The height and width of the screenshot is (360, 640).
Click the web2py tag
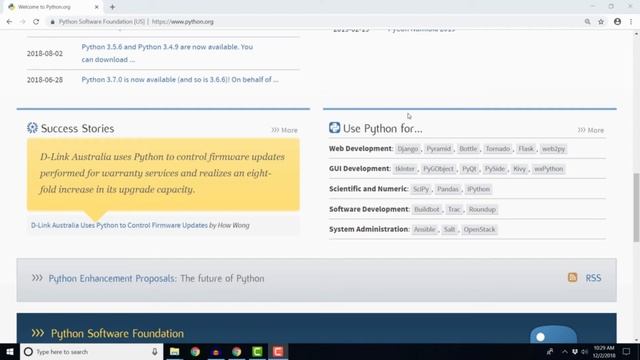point(553,149)
